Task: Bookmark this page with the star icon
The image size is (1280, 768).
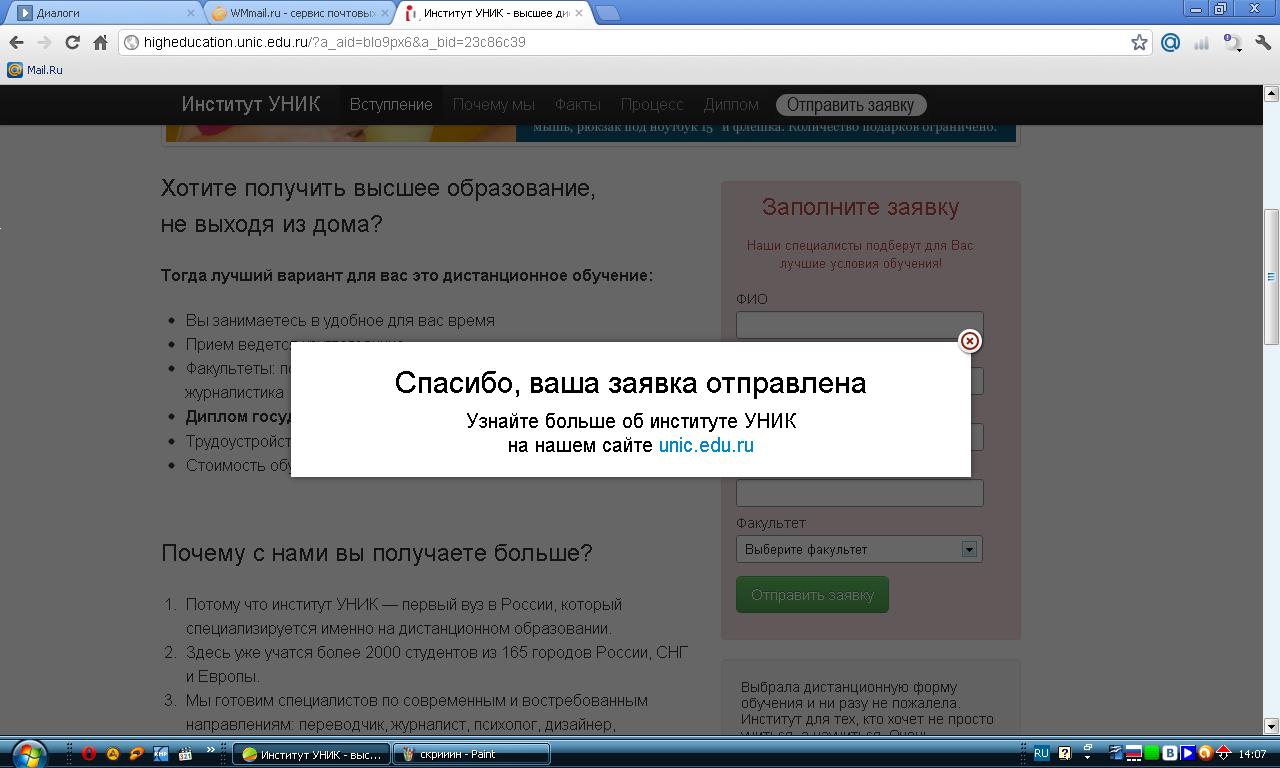Action: [x=1139, y=42]
